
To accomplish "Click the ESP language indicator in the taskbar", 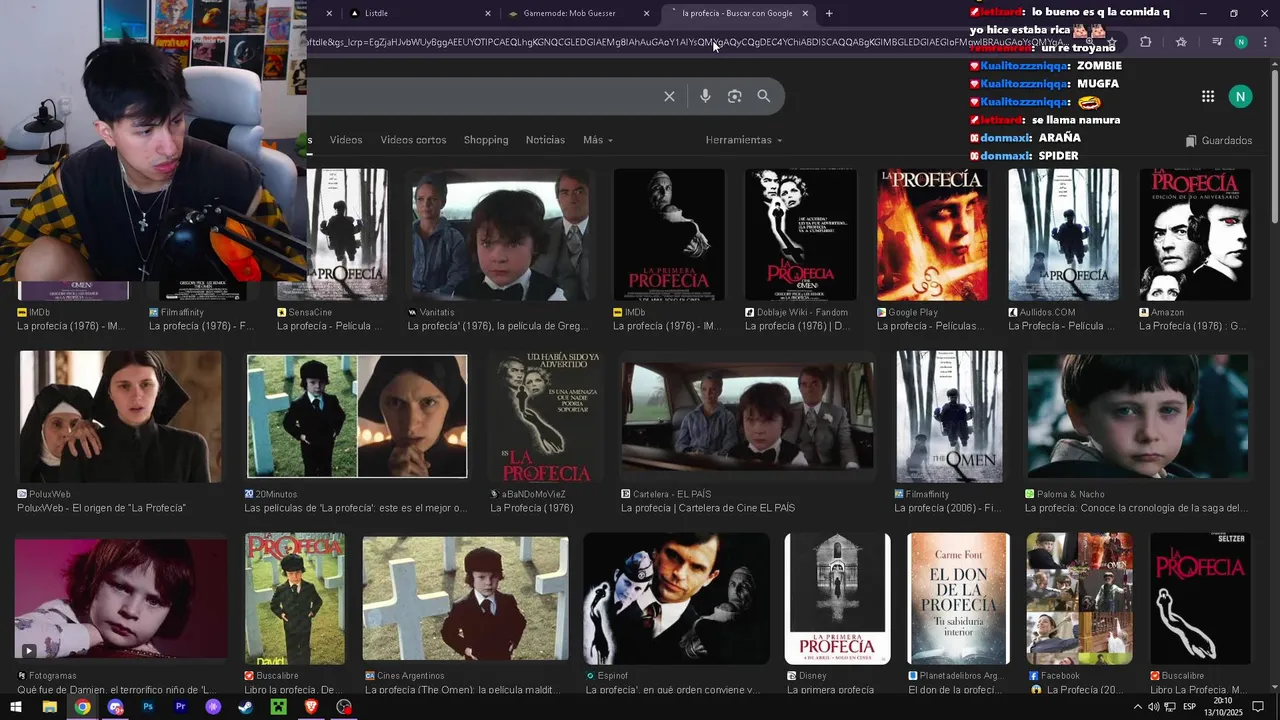I will [x=1189, y=707].
